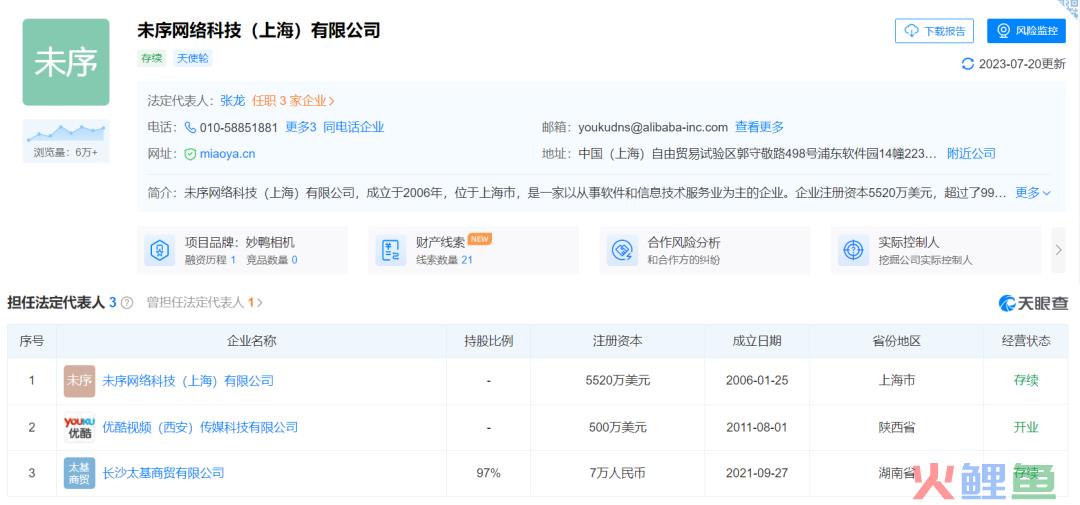Click date 2006-01-25

[757, 381]
